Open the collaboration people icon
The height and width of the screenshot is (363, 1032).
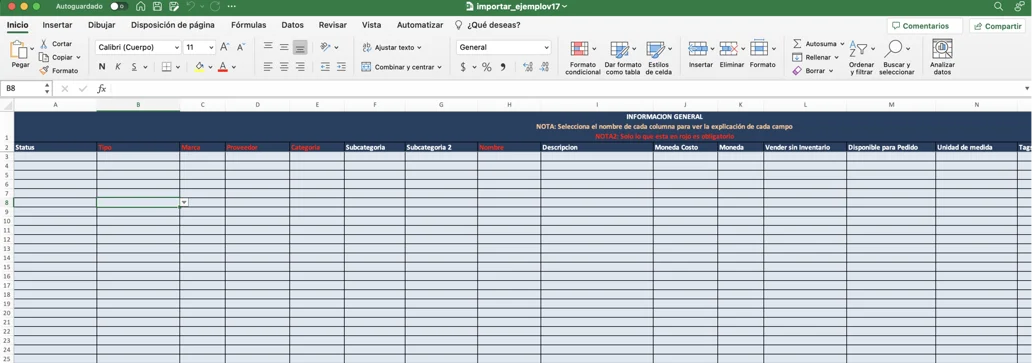pyautogui.click(x=1019, y=6)
